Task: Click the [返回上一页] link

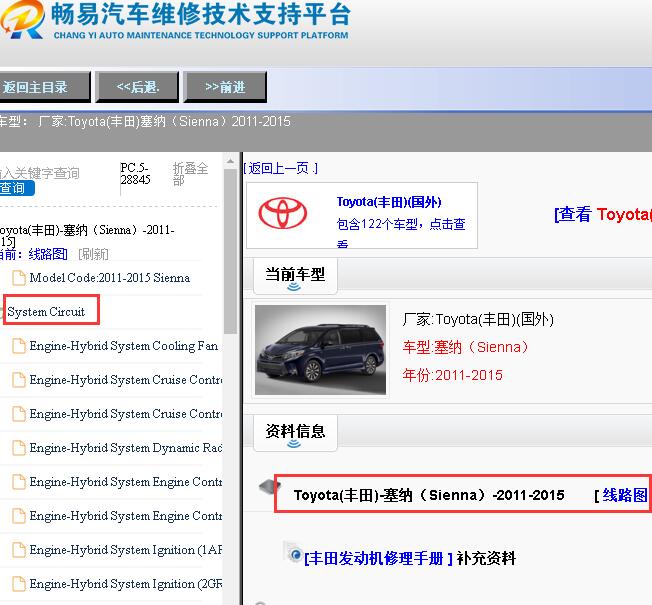Action: (x=281, y=168)
